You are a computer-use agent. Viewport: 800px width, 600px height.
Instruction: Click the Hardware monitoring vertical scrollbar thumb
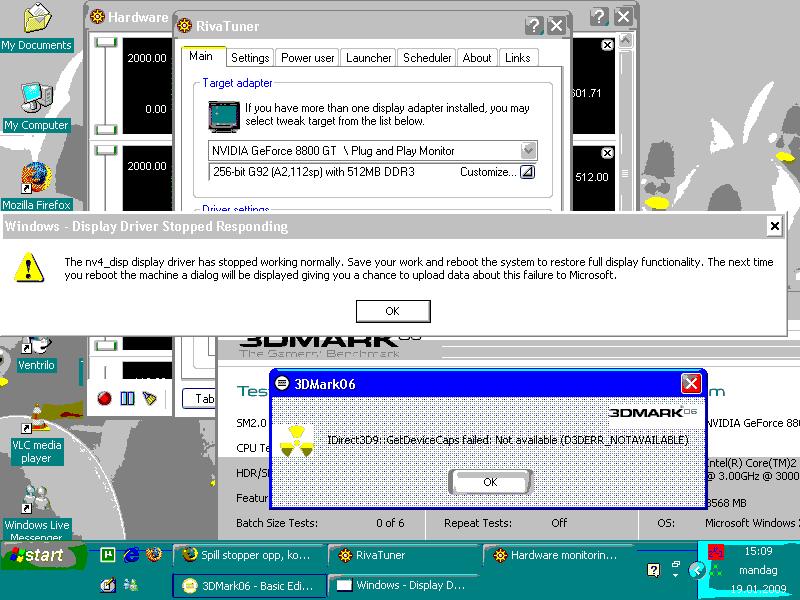tap(626, 173)
